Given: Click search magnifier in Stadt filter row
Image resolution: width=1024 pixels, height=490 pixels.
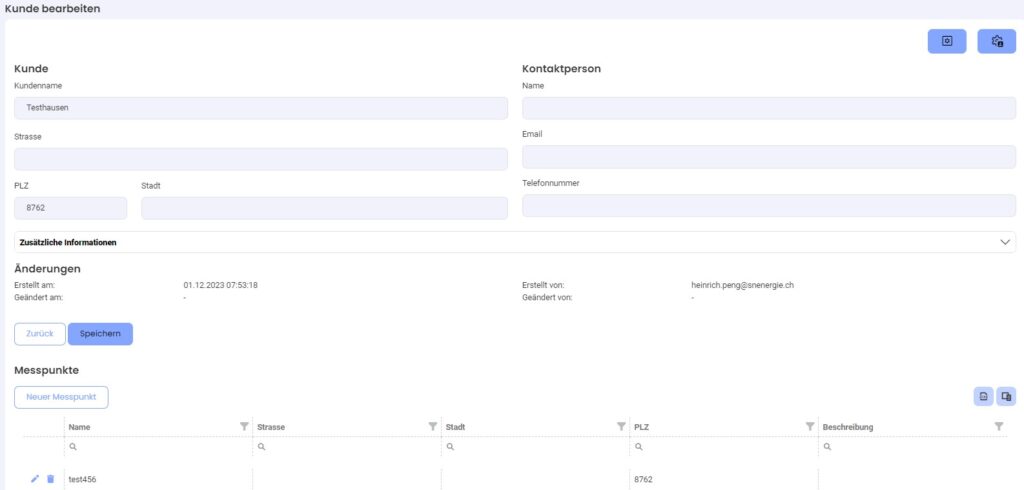Looking at the screenshot, I should tap(450, 447).
